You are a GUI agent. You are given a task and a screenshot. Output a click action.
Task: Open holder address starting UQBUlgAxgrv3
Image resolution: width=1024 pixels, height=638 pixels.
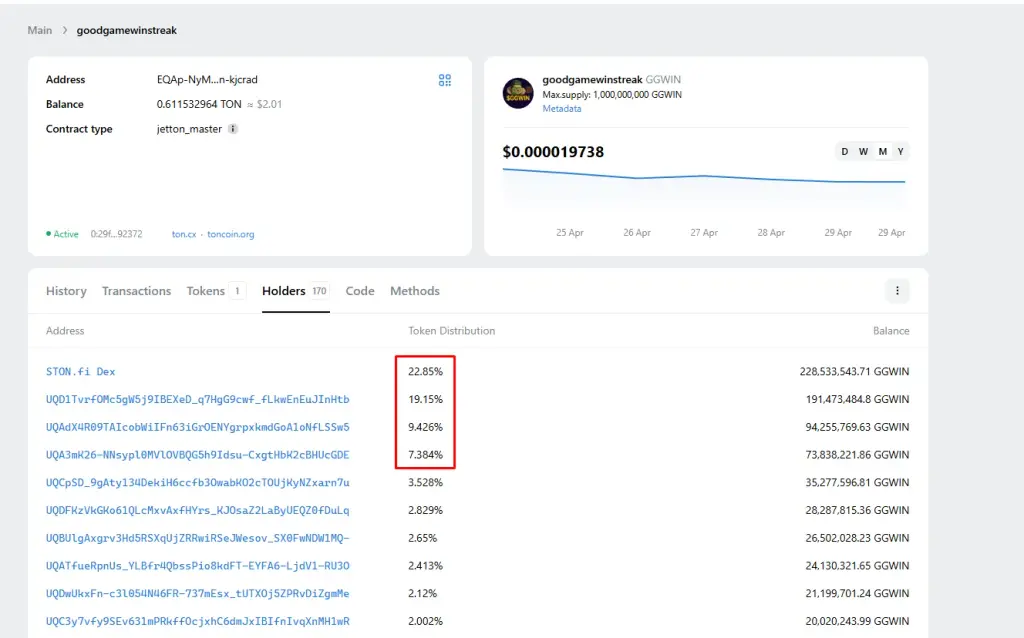click(197, 537)
